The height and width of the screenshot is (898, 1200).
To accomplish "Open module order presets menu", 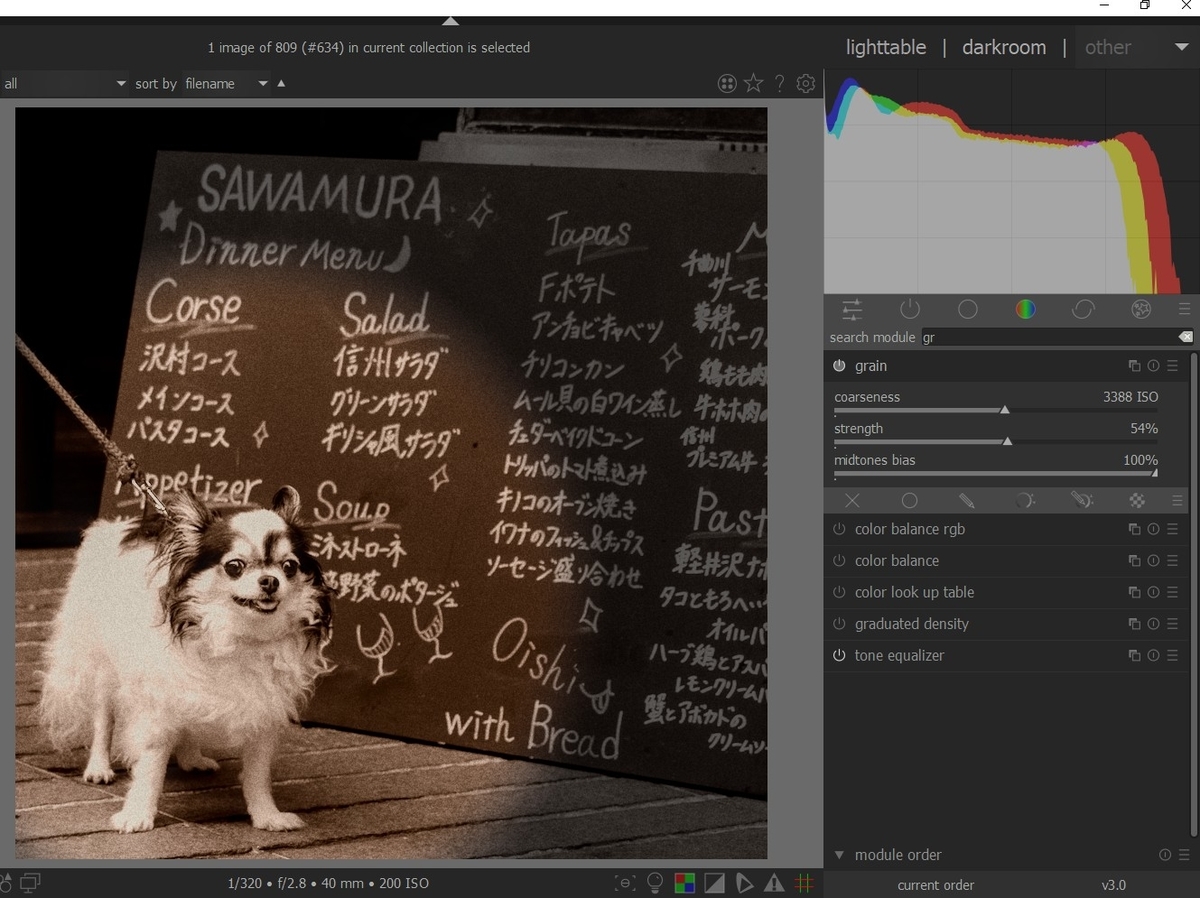I will click(x=1184, y=855).
